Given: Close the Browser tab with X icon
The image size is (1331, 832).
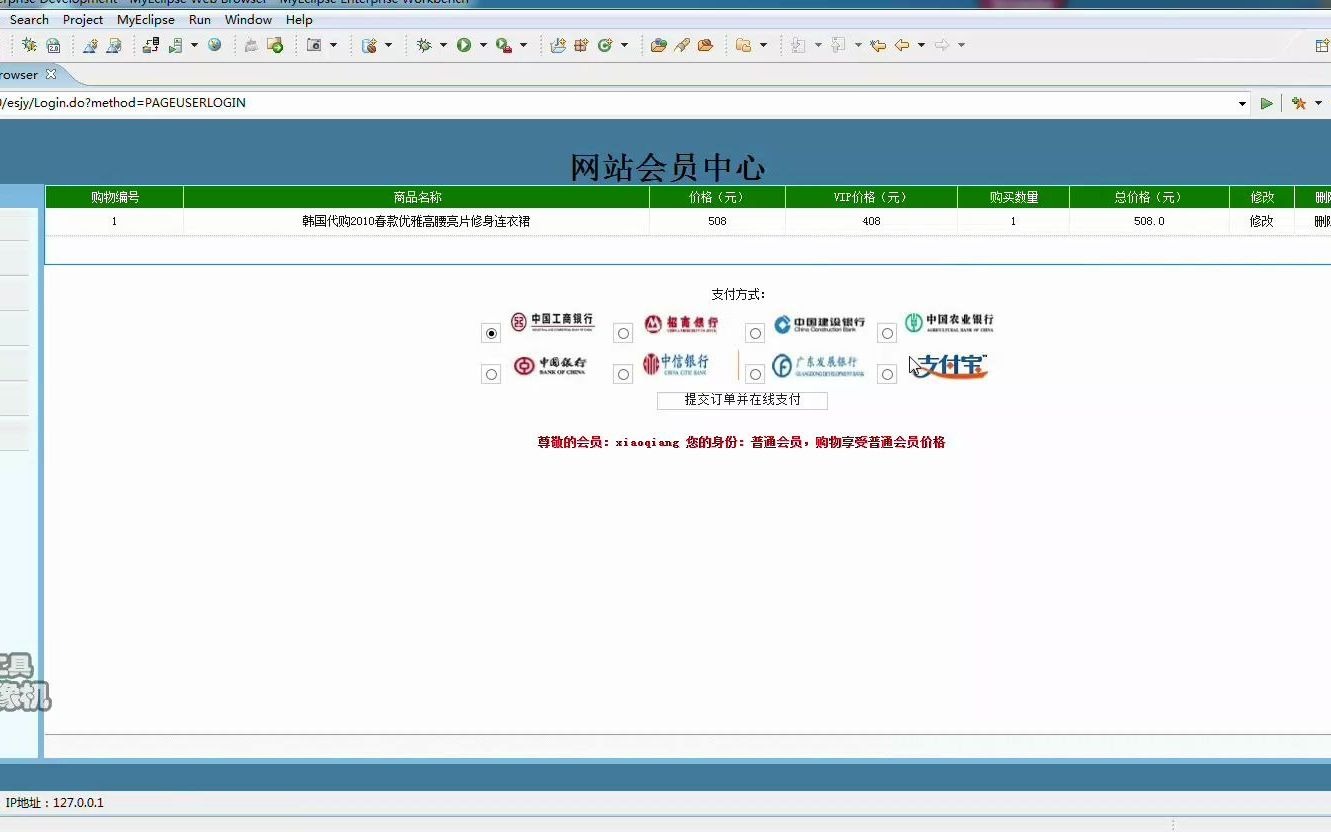Looking at the screenshot, I should pos(51,74).
